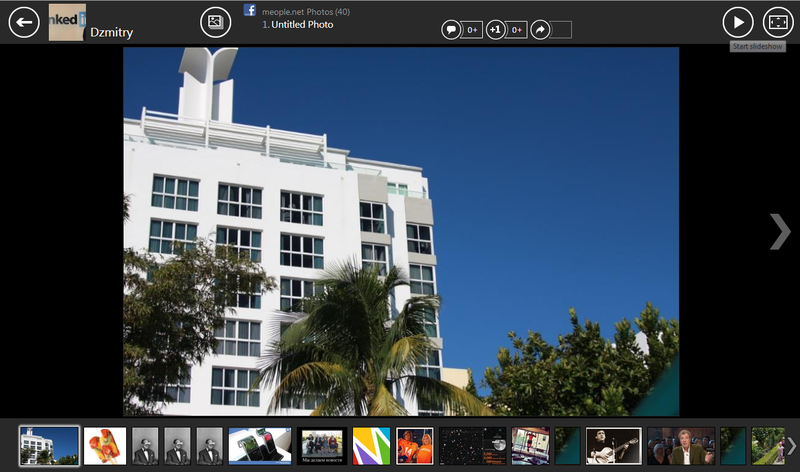Select the group photo with Russian caption thumbnail
This screenshot has height=472, width=800.
click(x=322, y=446)
